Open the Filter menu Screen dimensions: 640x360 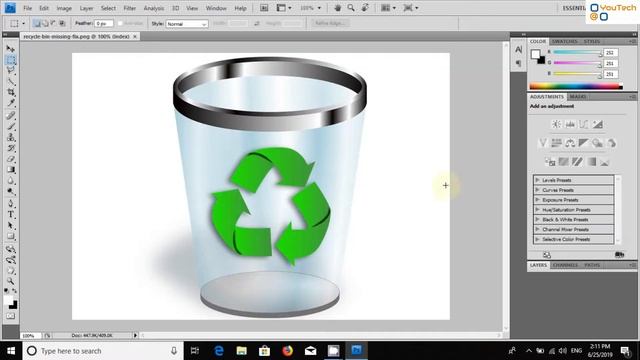click(129, 8)
